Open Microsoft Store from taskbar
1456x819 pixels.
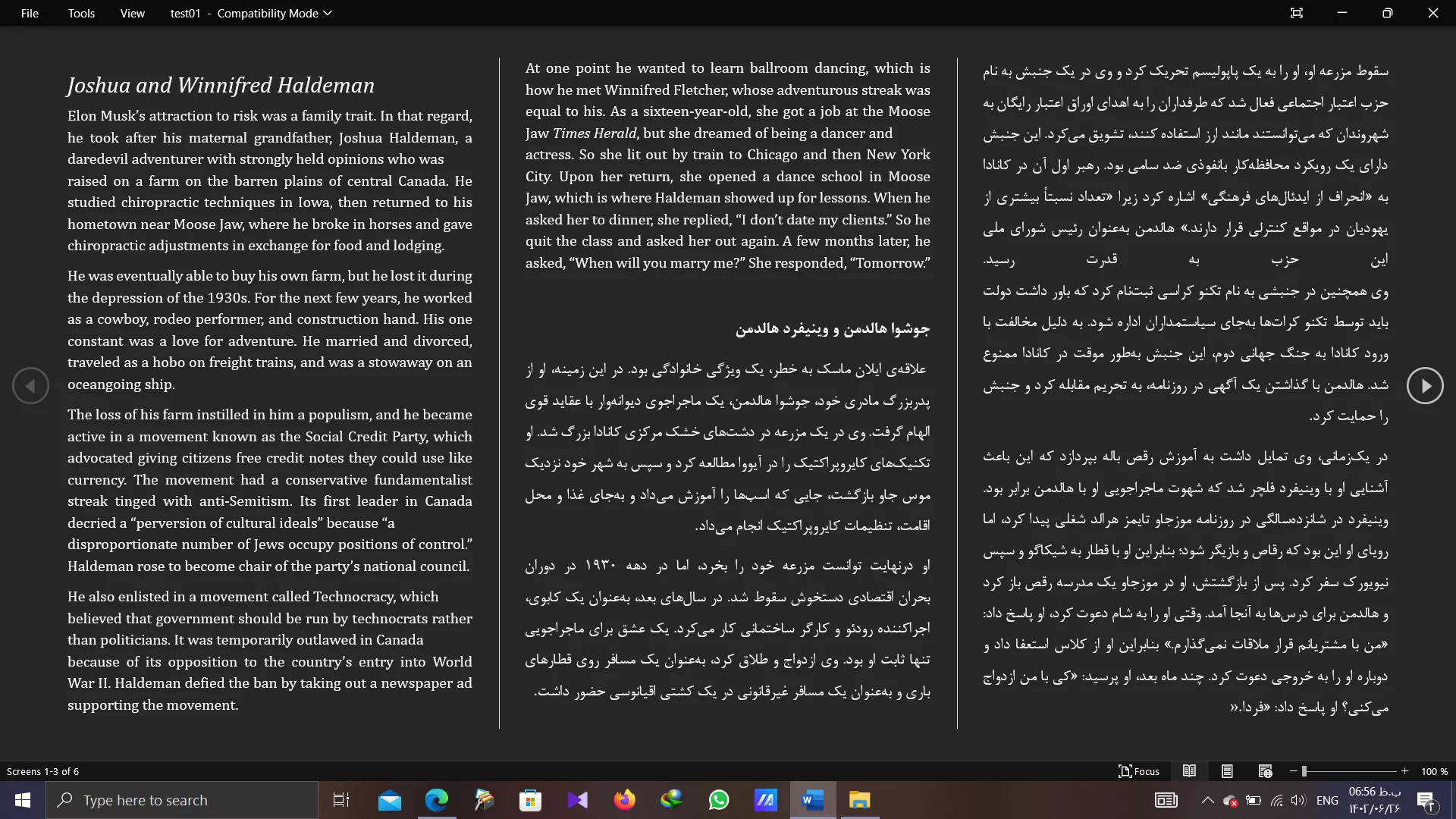click(530, 800)
